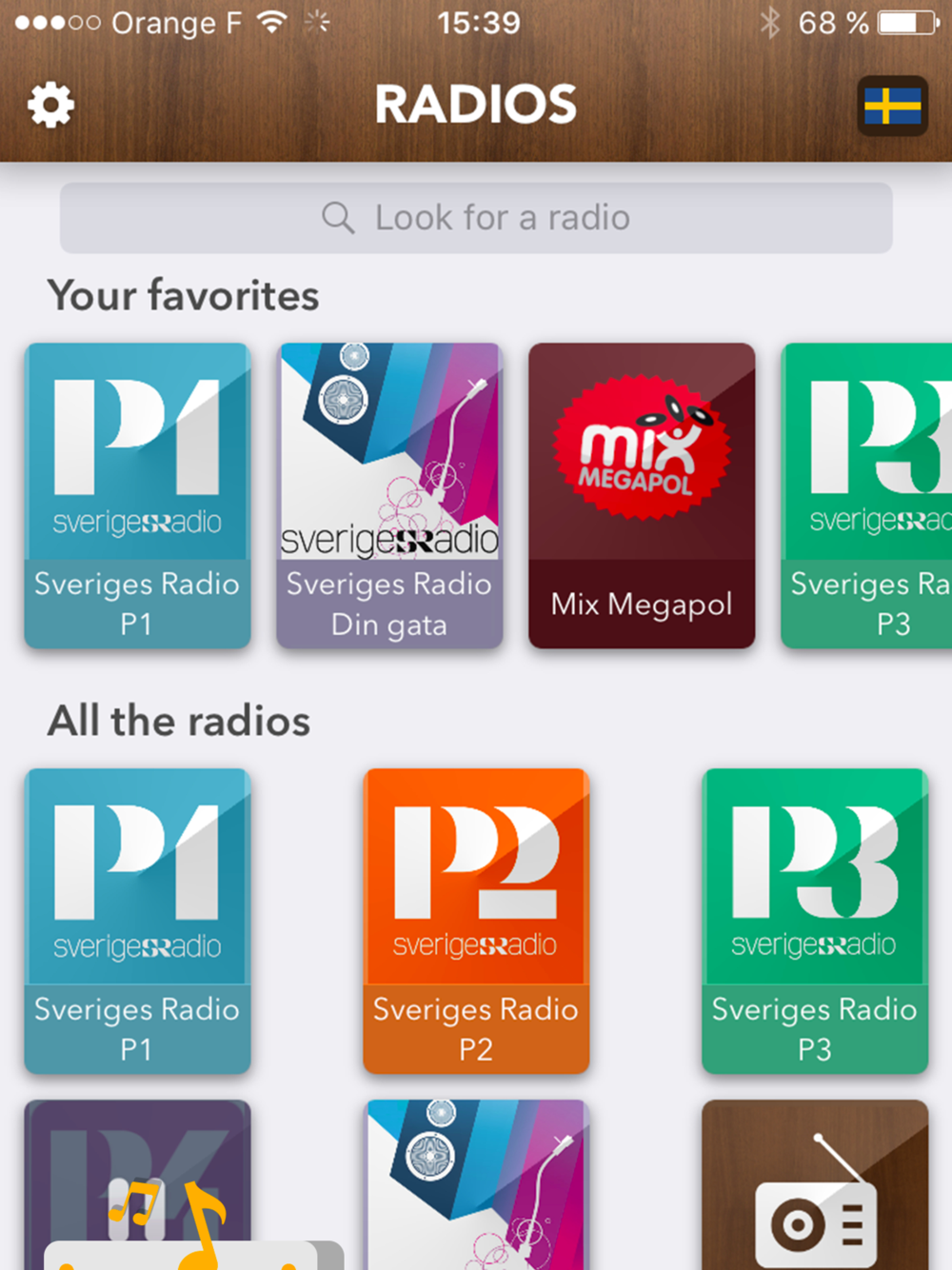Select Sveriges Radio P3 in Your favorites
The width and height of the screenshot is (952, 1270).
click(x=866, y=496)
